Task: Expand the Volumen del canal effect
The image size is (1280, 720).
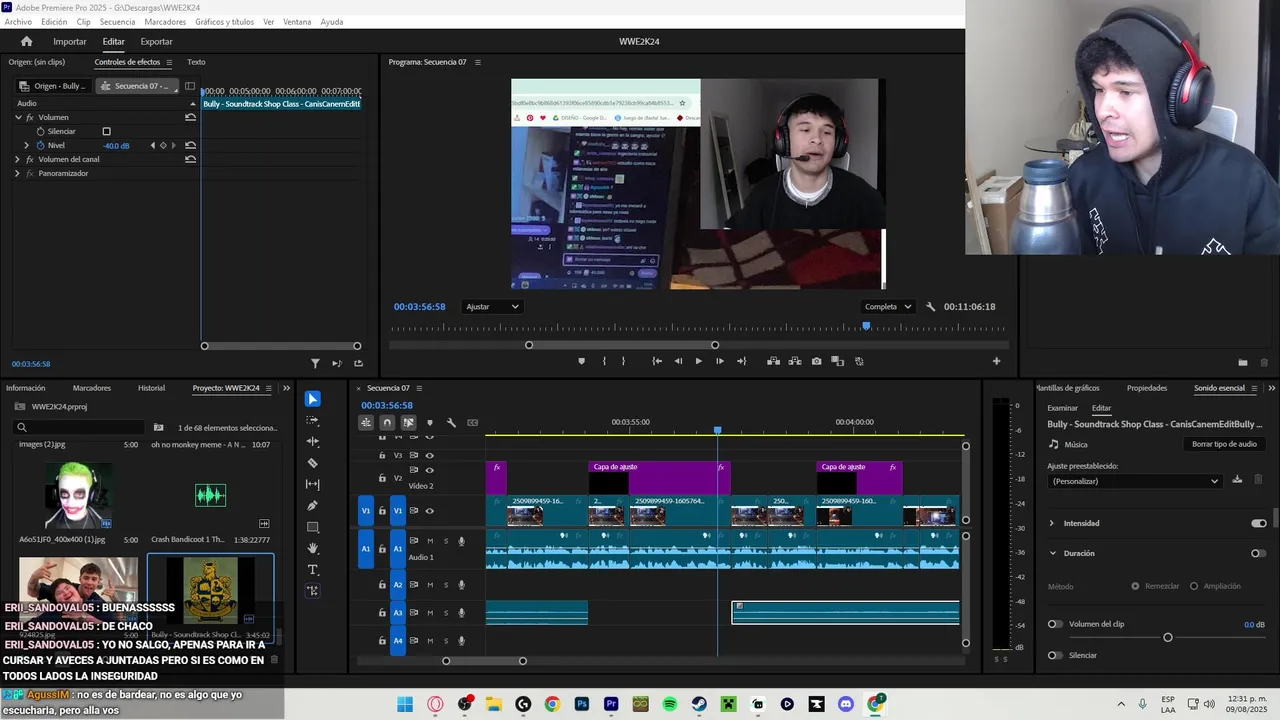Action: point(17,159)
